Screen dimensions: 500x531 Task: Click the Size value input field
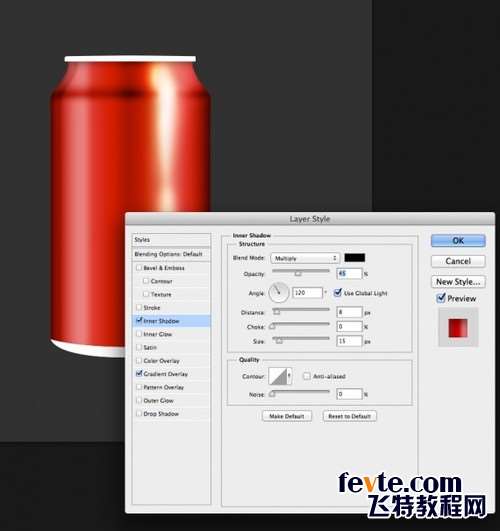349,341
